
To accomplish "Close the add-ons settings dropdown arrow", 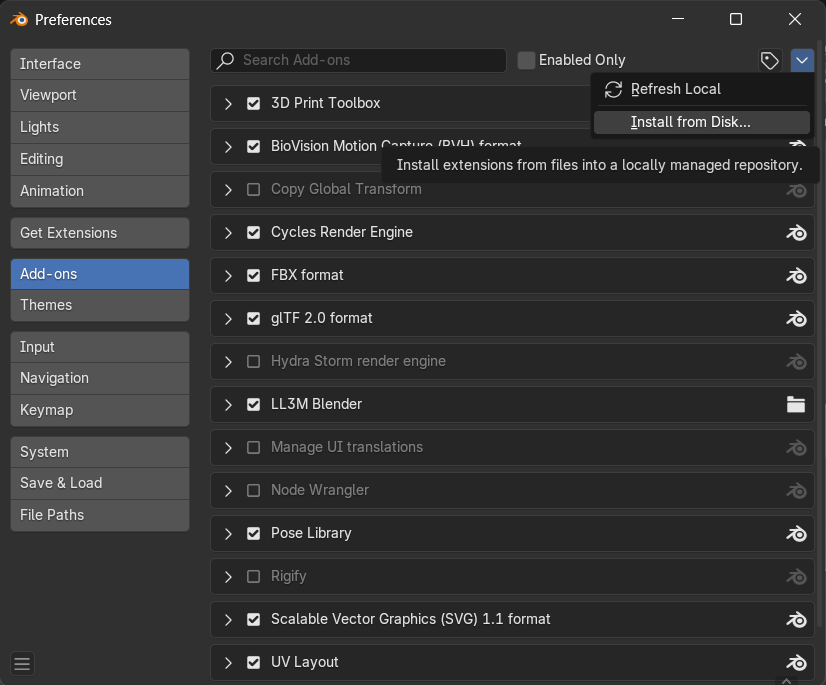I will [802, 60].
